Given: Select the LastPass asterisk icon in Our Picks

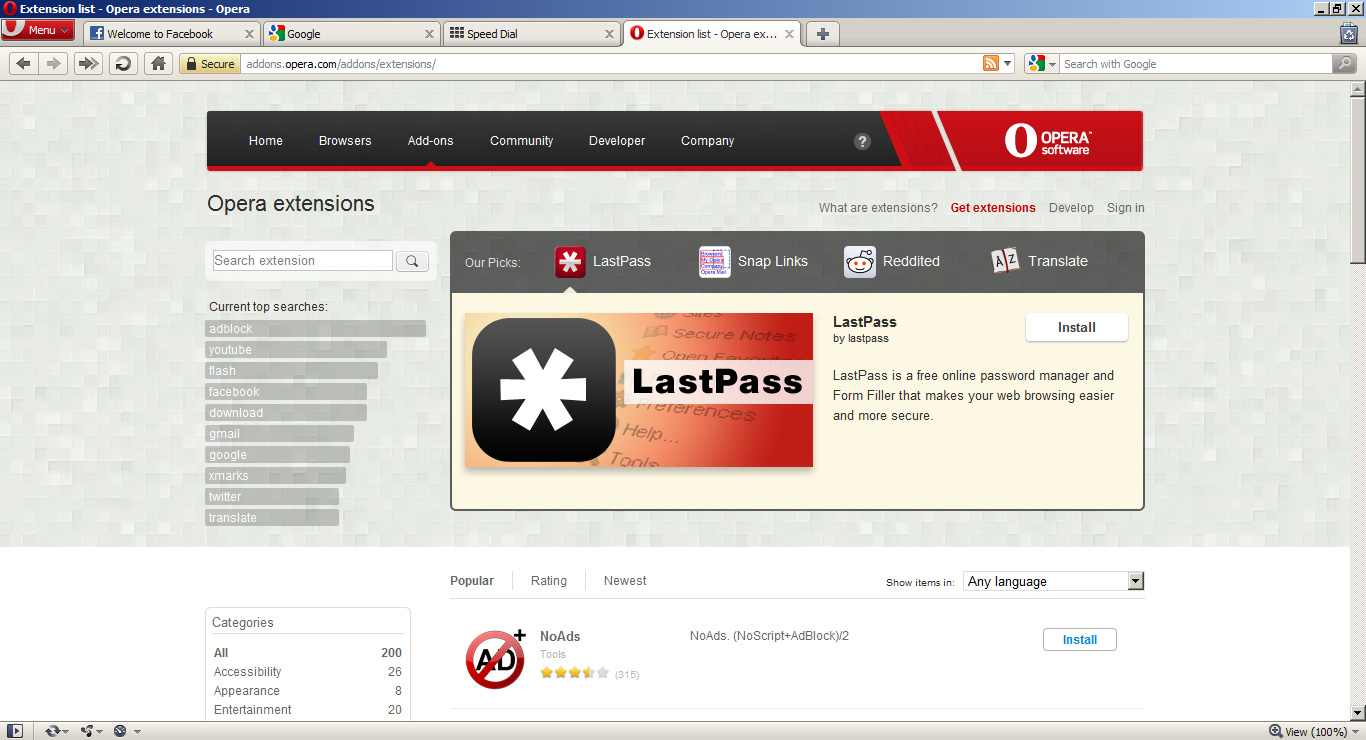Looking at the screenshot, I should pyautogui.click(x=569, y=261).
